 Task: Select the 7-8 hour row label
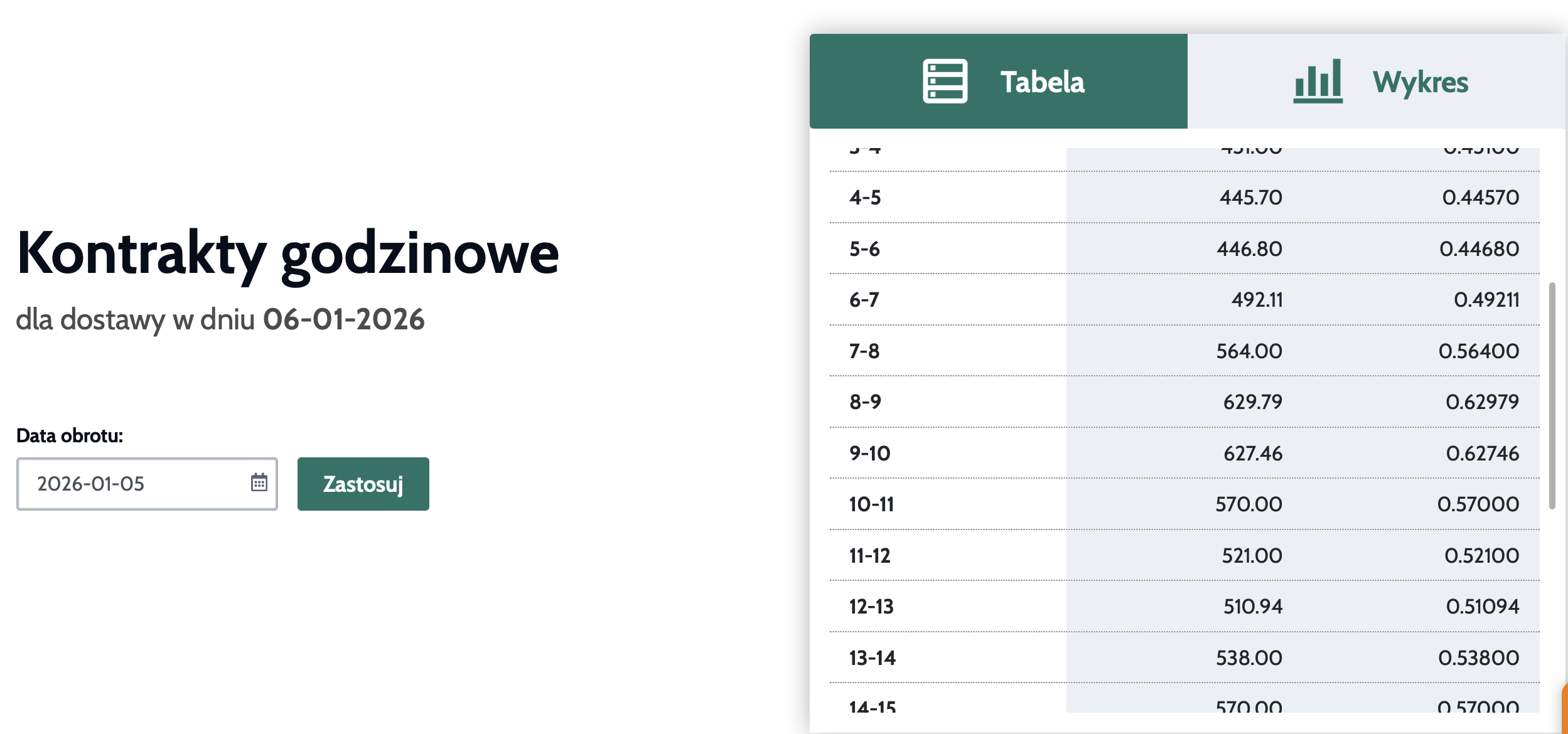(864, 351)
